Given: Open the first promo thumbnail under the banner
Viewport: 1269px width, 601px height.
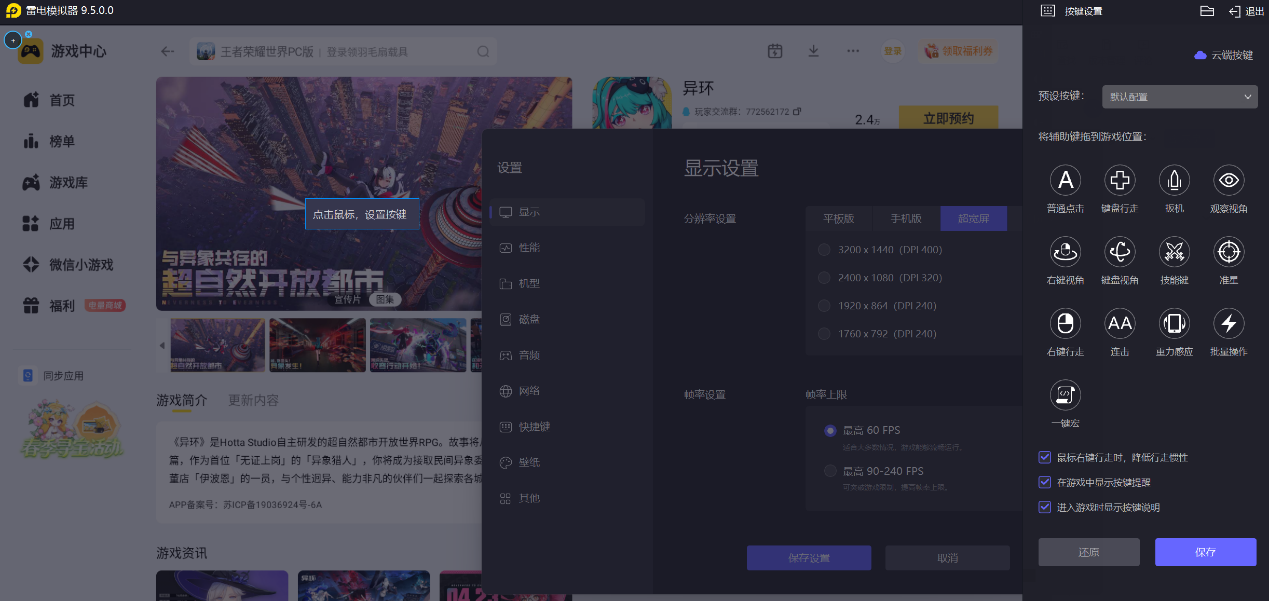Looking at the screenshot, I should tap(218, 345).
